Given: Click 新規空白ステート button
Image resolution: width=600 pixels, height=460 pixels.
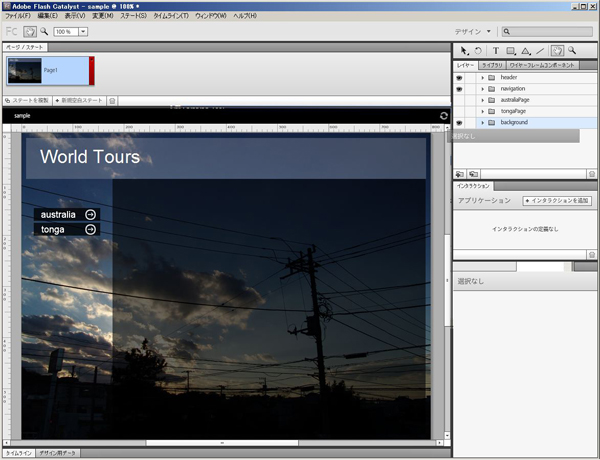Looking at the screenshot, I should 79,101.
